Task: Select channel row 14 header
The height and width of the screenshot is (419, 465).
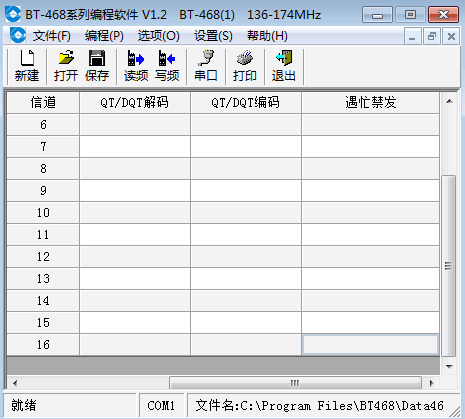Action: [x=43, y=301]
